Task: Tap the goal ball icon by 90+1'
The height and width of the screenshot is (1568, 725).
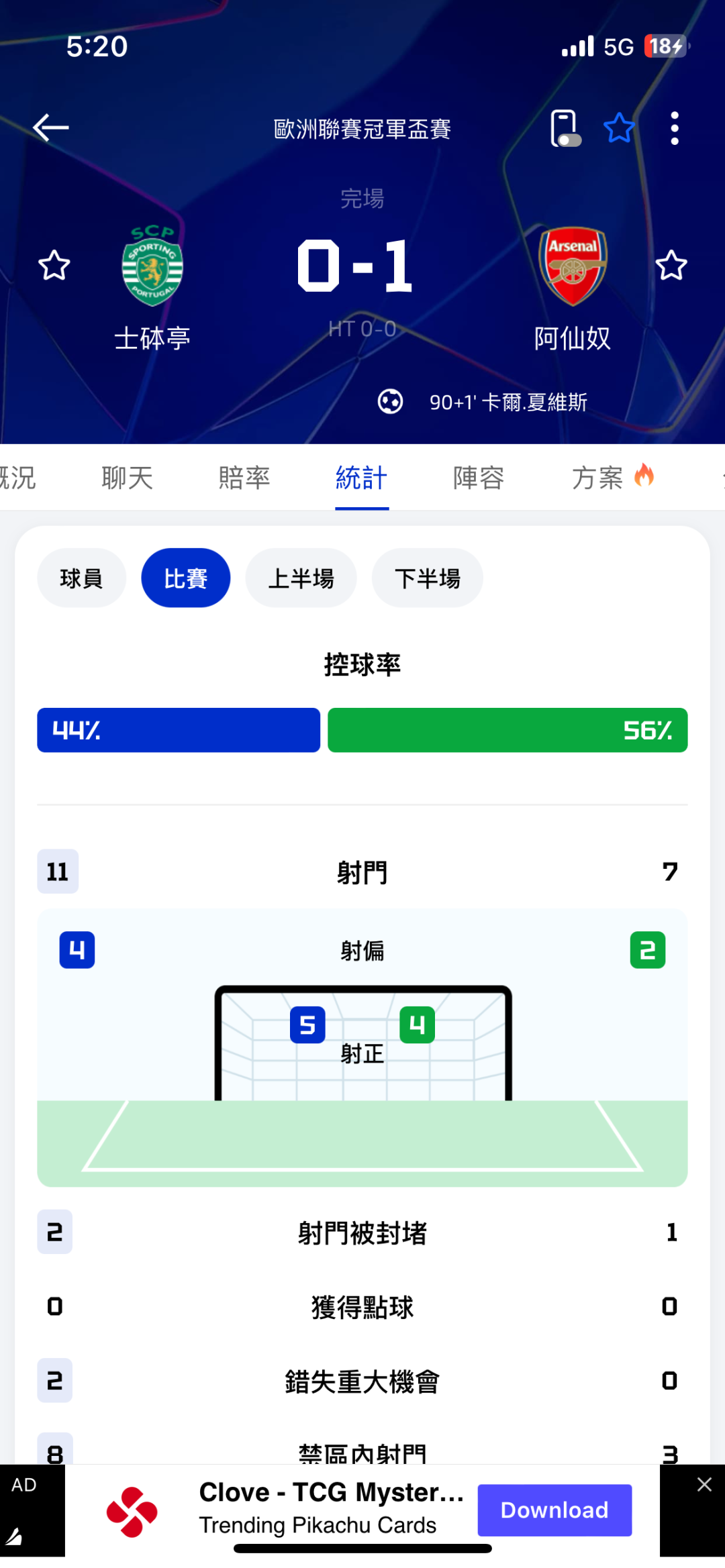Action: point(390,402)
